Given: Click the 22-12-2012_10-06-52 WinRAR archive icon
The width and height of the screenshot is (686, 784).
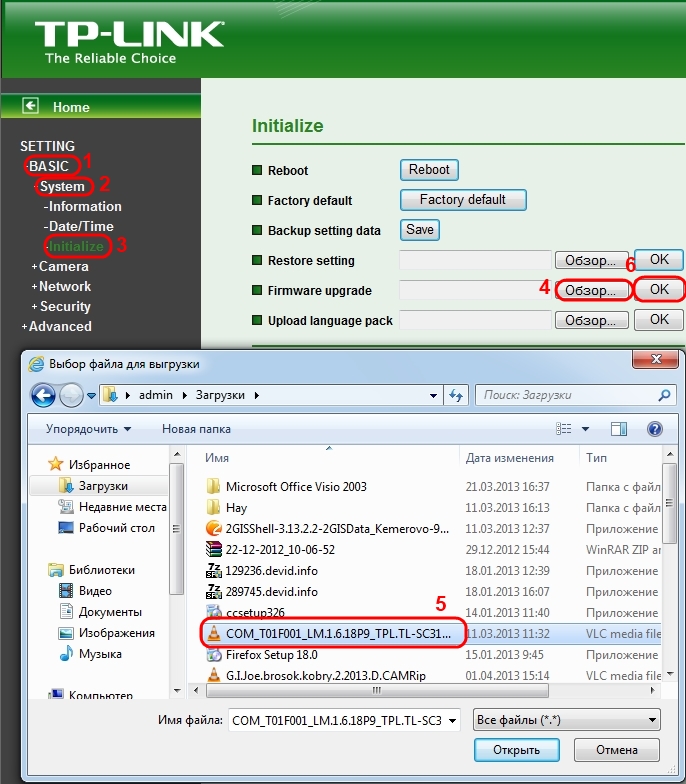Looking at the screenshot, I should tap(214, 549).
